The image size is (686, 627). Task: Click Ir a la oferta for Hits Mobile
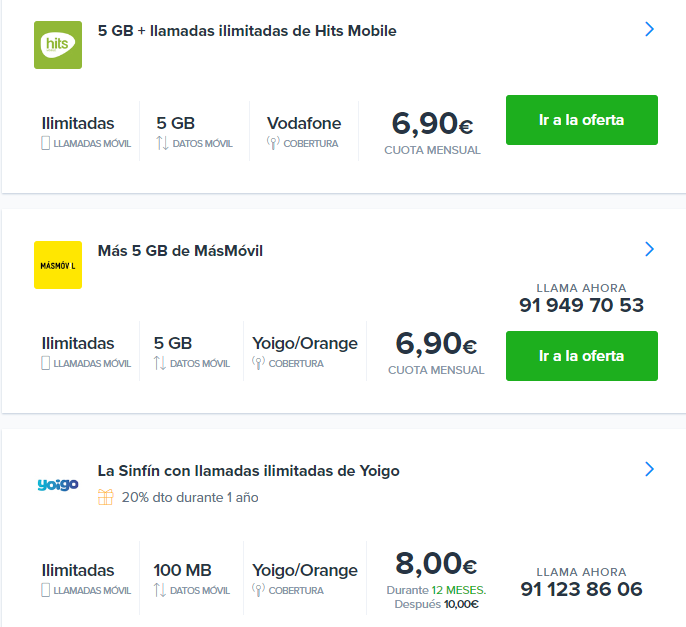point(581,120)
